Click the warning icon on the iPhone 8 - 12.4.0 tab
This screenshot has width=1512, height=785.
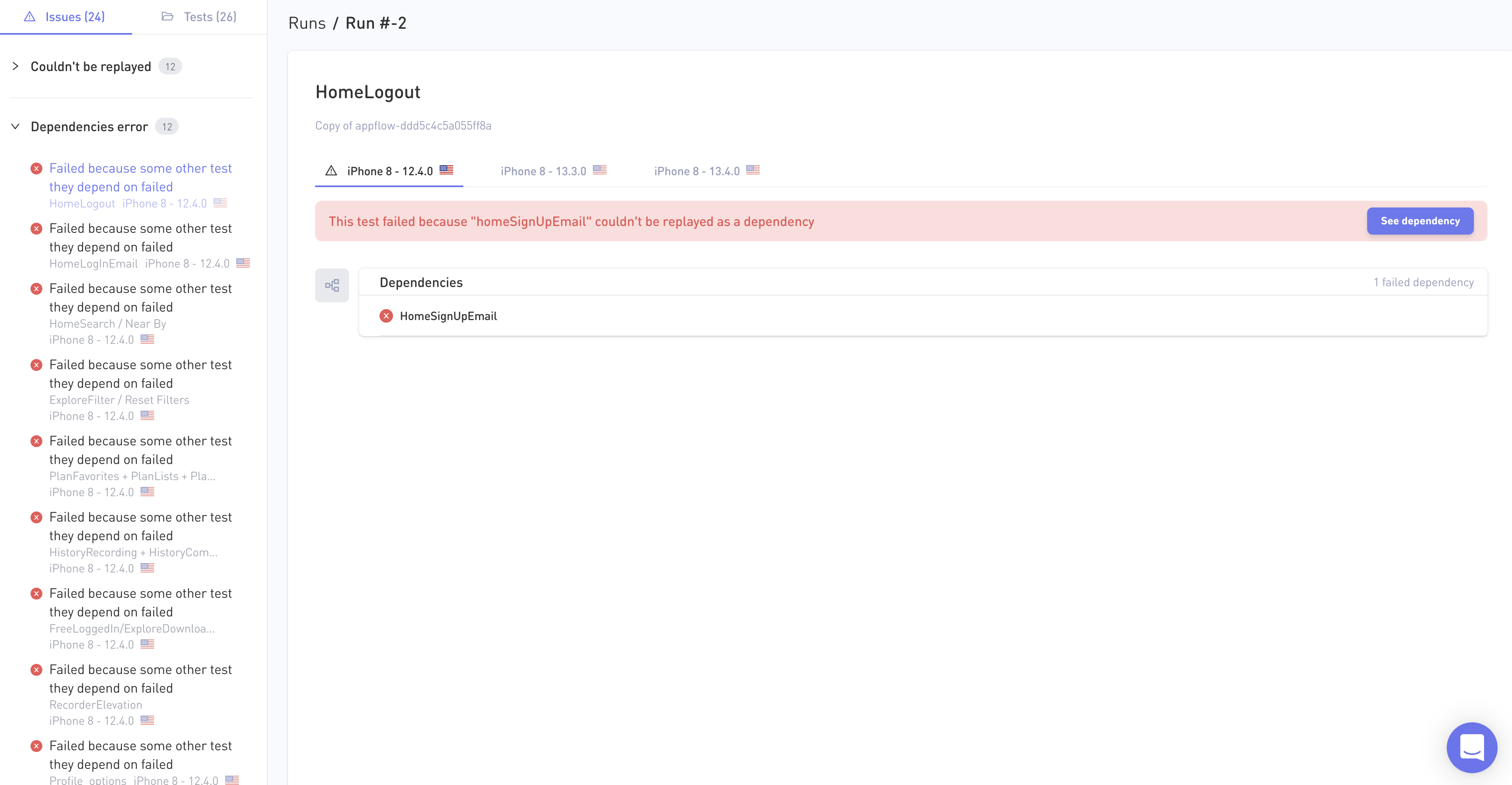331,171
